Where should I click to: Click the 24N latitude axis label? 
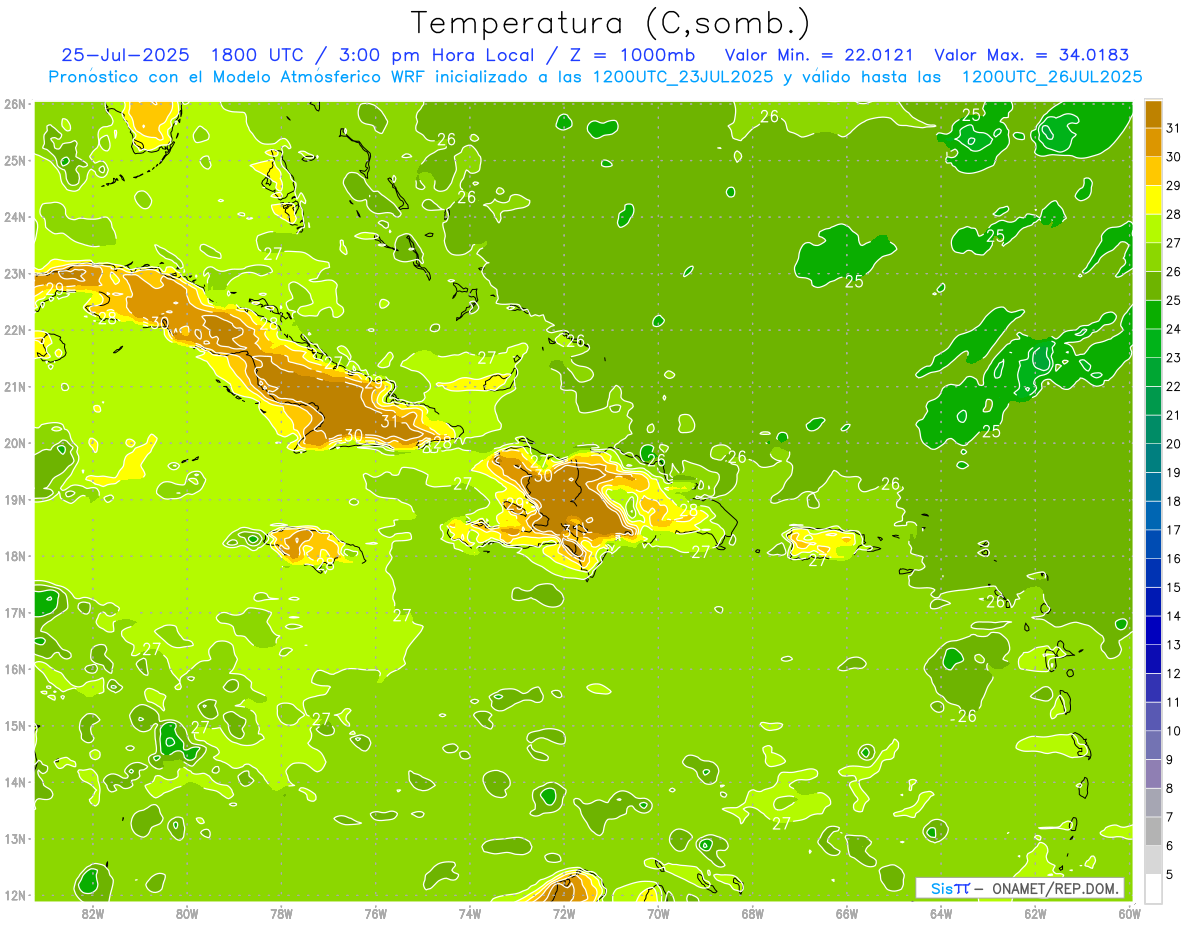(x=16, y=217)
